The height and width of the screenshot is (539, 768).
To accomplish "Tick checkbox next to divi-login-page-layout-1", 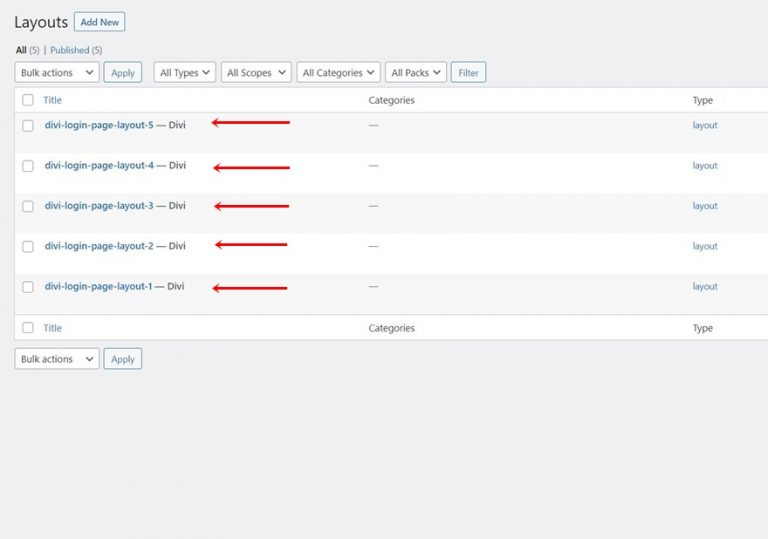I will point(28,287).
